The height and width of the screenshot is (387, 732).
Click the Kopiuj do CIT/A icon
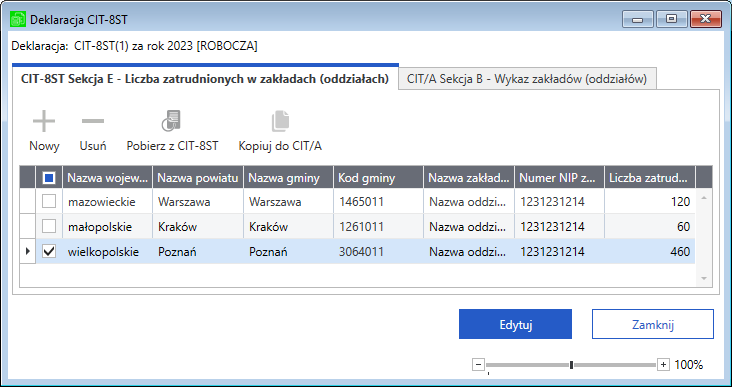coord(280,121)
